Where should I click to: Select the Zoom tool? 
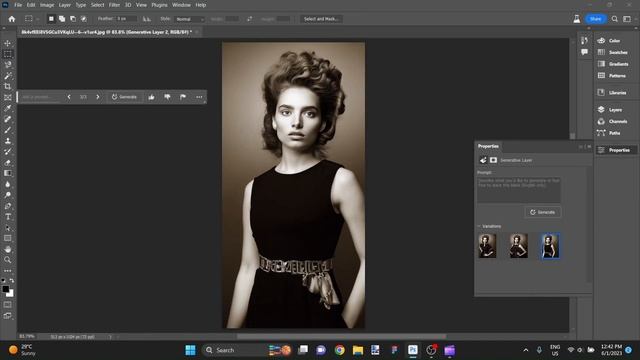pyautogui.click(x=8, y=260)
